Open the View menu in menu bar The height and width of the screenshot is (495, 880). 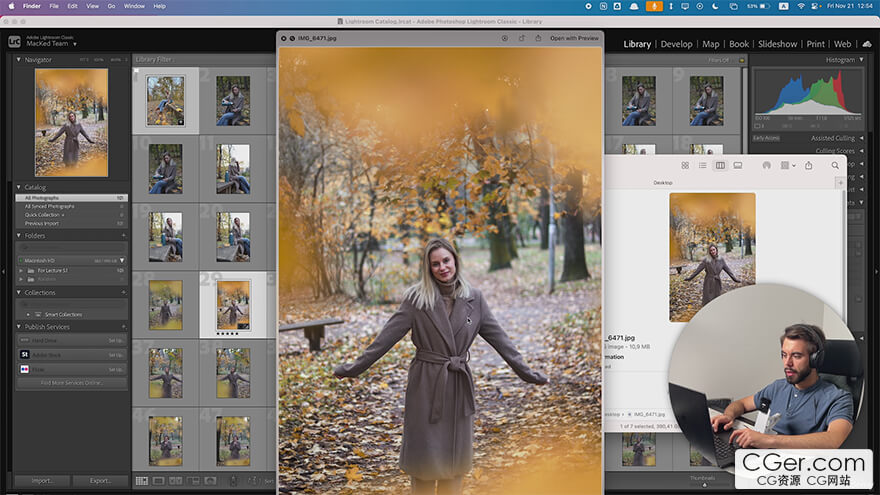[92, 6]
